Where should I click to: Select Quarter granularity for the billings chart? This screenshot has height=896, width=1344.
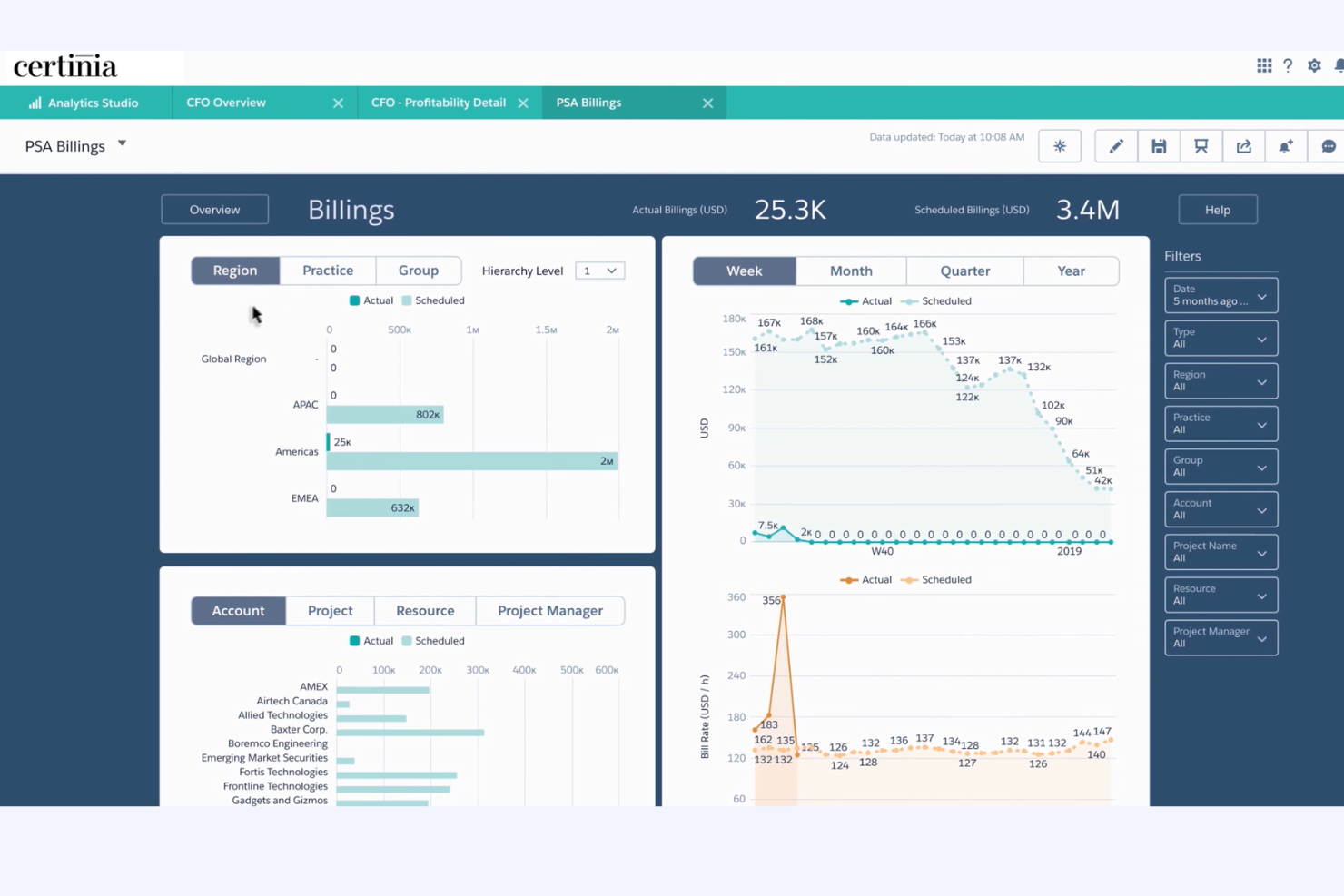click(x=964, y=271)
